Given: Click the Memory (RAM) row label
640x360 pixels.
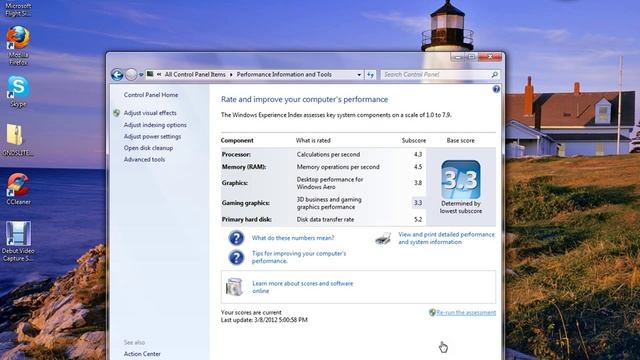Looking at the screenshot, I should 244,167.
